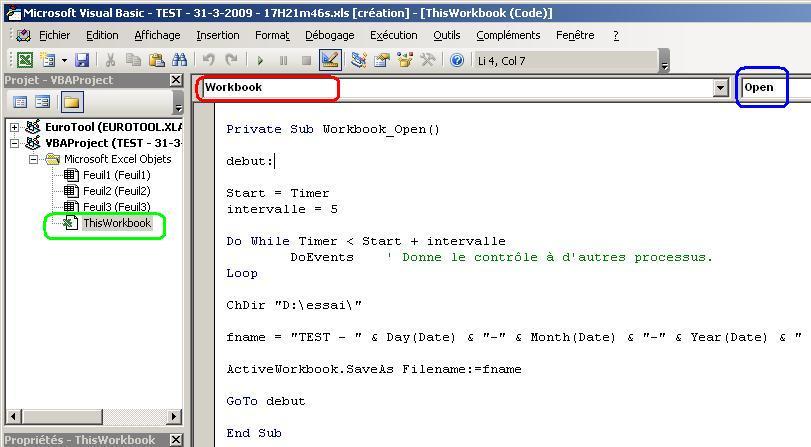Click the Undo arrow icon
Viewport: 811px width, 447px height.
[x=208, y=60]
